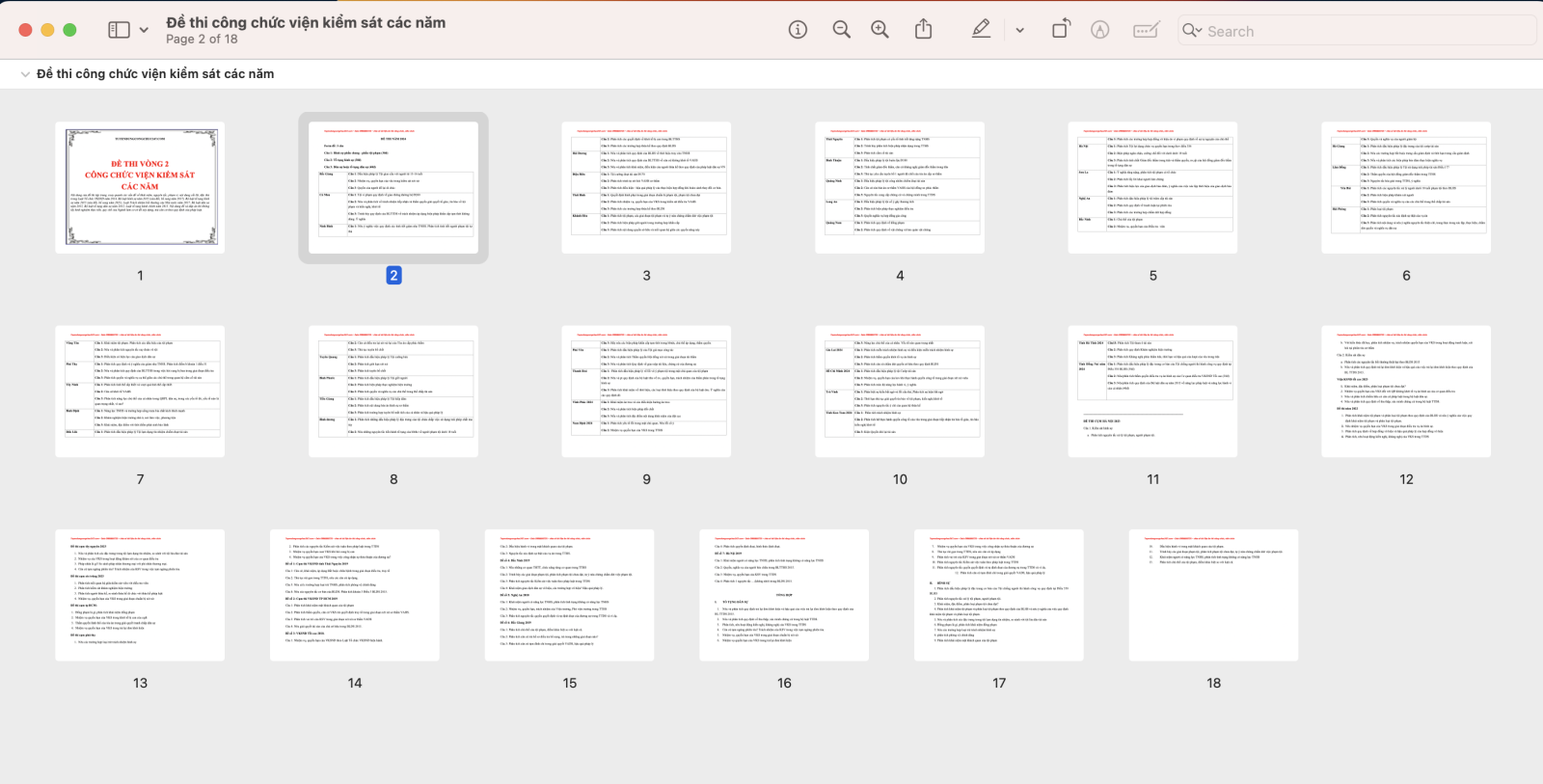Image resolution: width=1543 pixels, height=784 pixels.
Task: Open the sidebar view options dropdown arrow
Action: tap(144, 30)
